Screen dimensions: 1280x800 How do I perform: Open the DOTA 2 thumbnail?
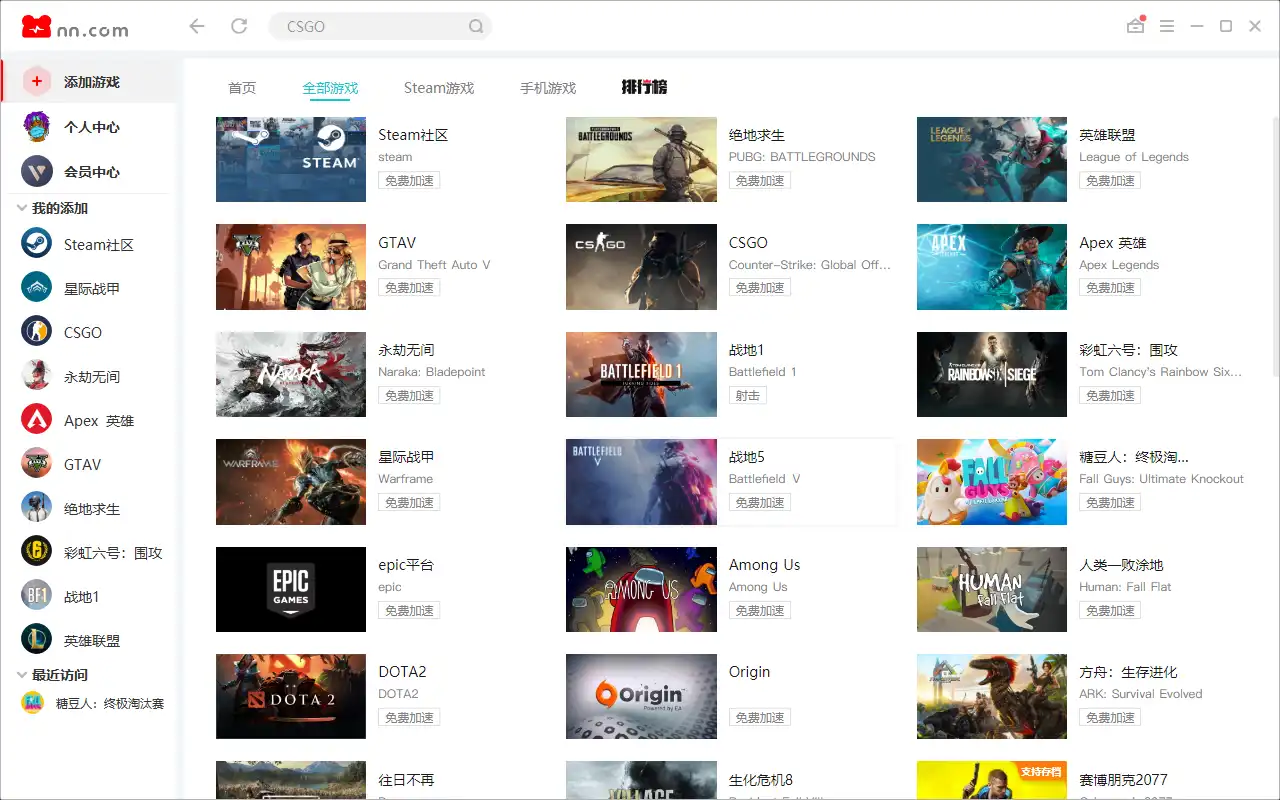[291, 696]
